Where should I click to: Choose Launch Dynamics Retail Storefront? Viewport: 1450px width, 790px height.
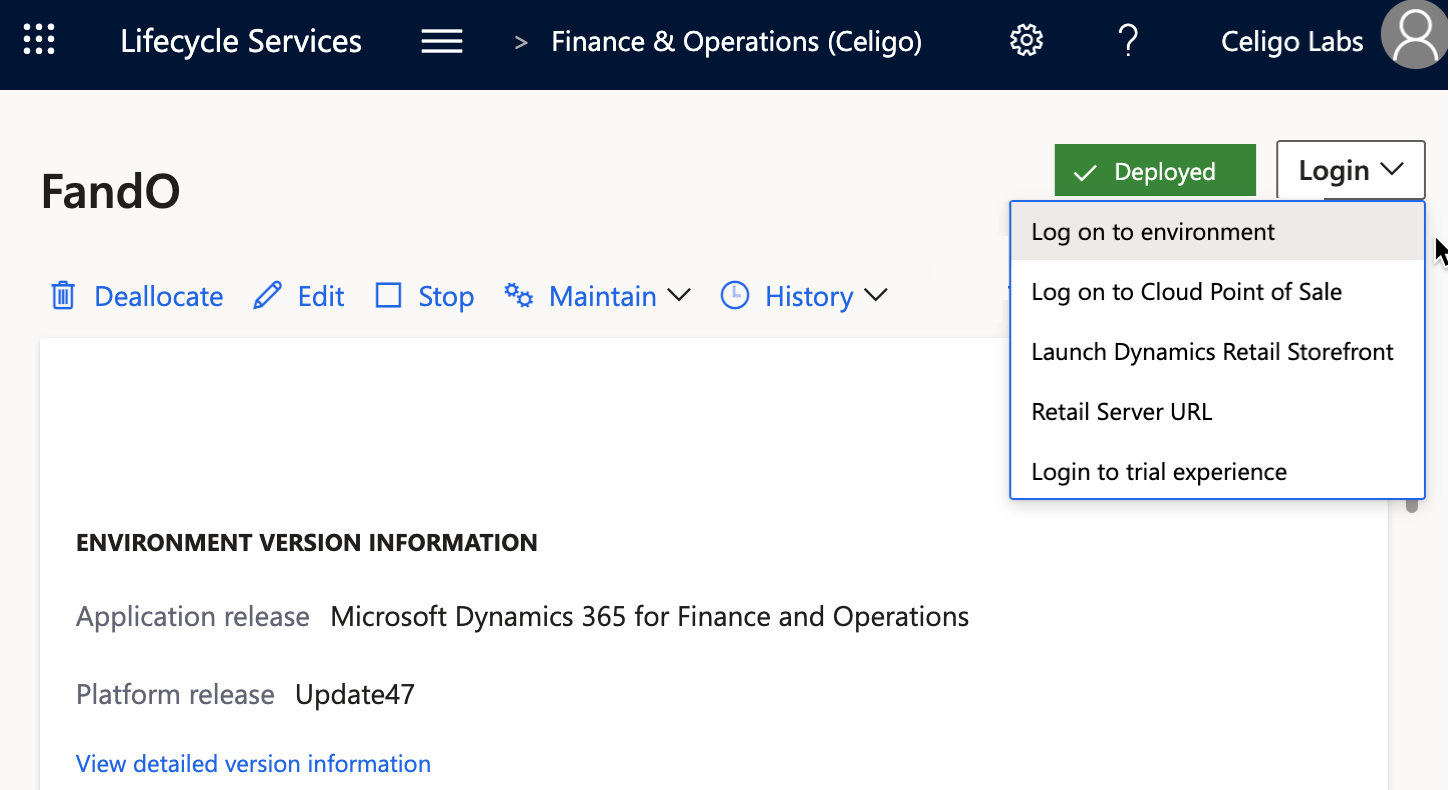[x=1218, y=352]
